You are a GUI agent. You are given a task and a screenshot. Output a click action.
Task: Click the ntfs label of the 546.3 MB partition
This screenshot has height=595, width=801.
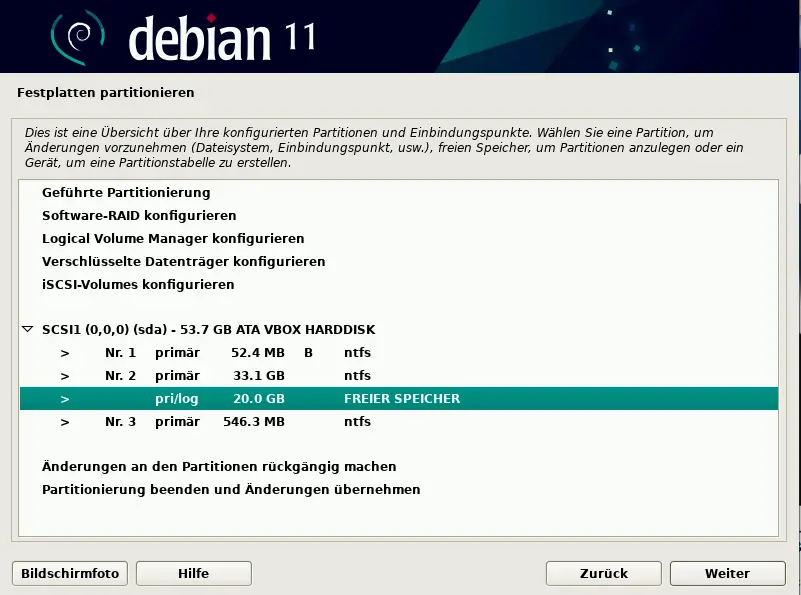(x=357, y=422)
